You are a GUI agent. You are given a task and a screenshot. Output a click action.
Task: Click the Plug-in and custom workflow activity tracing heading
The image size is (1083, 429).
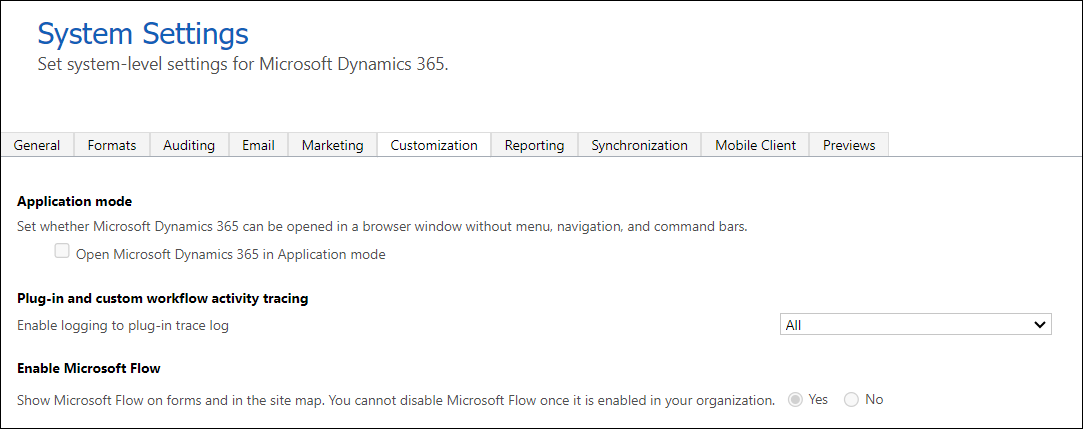pyautogui.click(x=163, y=298)
